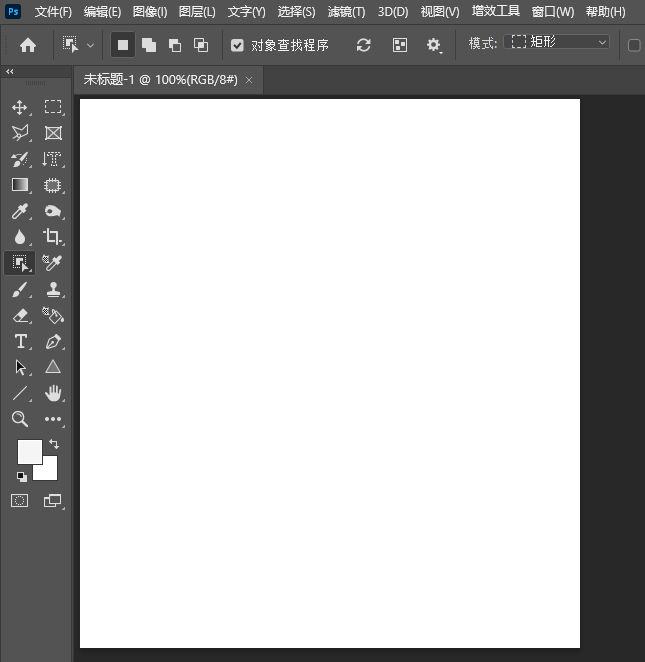Select the Rectangular Marquee tool
645x662 pixels.
pos(53,107)
